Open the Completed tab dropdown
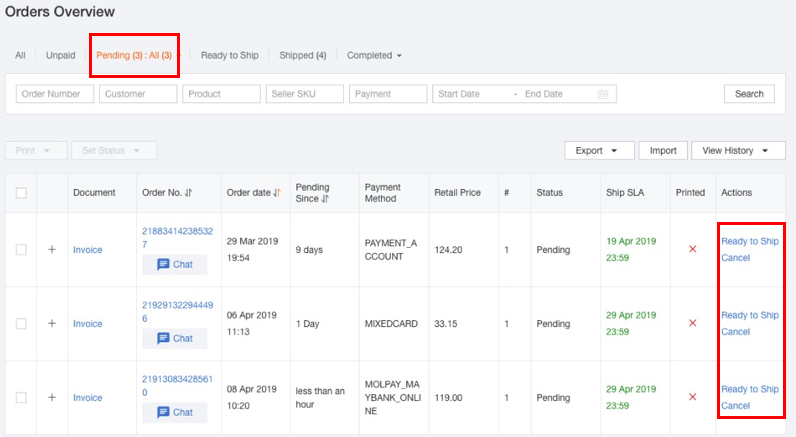Screen dimensions: 796x437 click(x=374, y=55)
